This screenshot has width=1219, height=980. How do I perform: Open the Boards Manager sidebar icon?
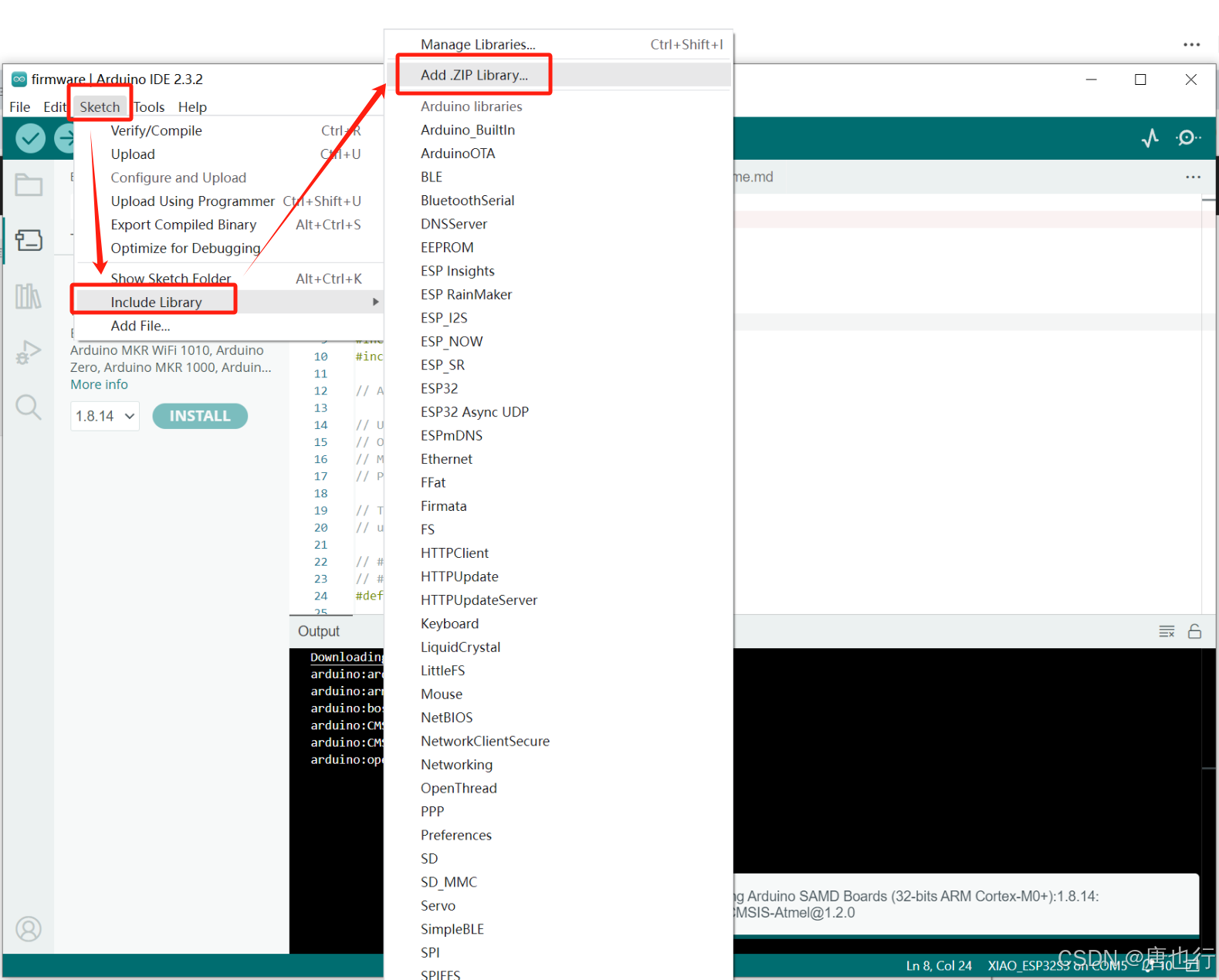pos(29,240)
